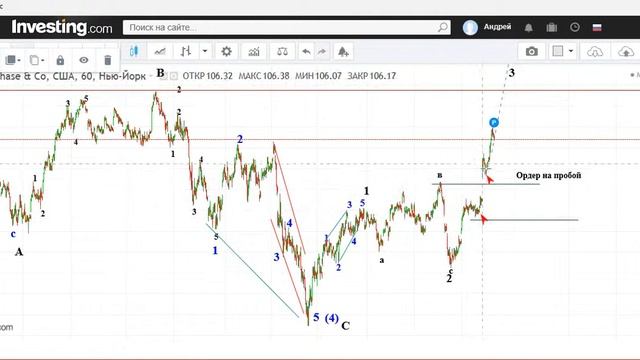
Task: Expand the bar style dropdown arrow
Action: tap(205, 51)
